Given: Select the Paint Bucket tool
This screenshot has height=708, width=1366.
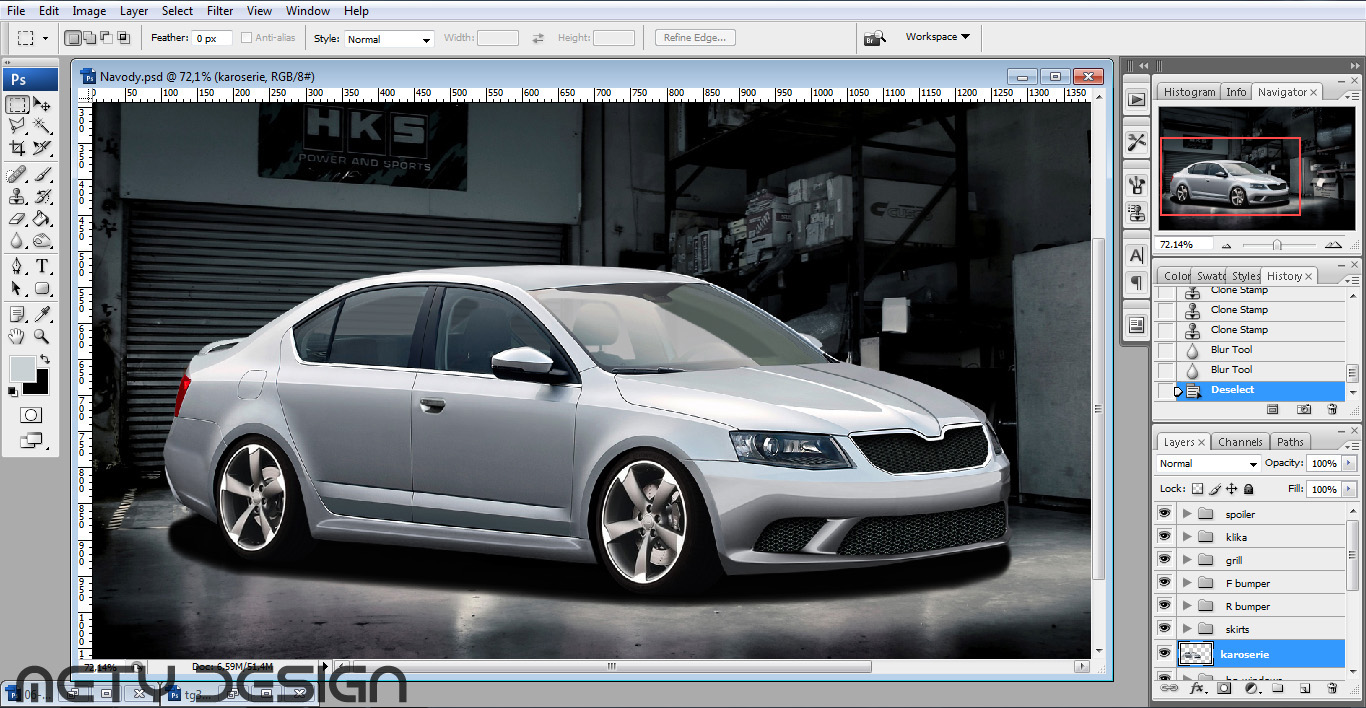Looking at the screenshot, I should 42,218.
